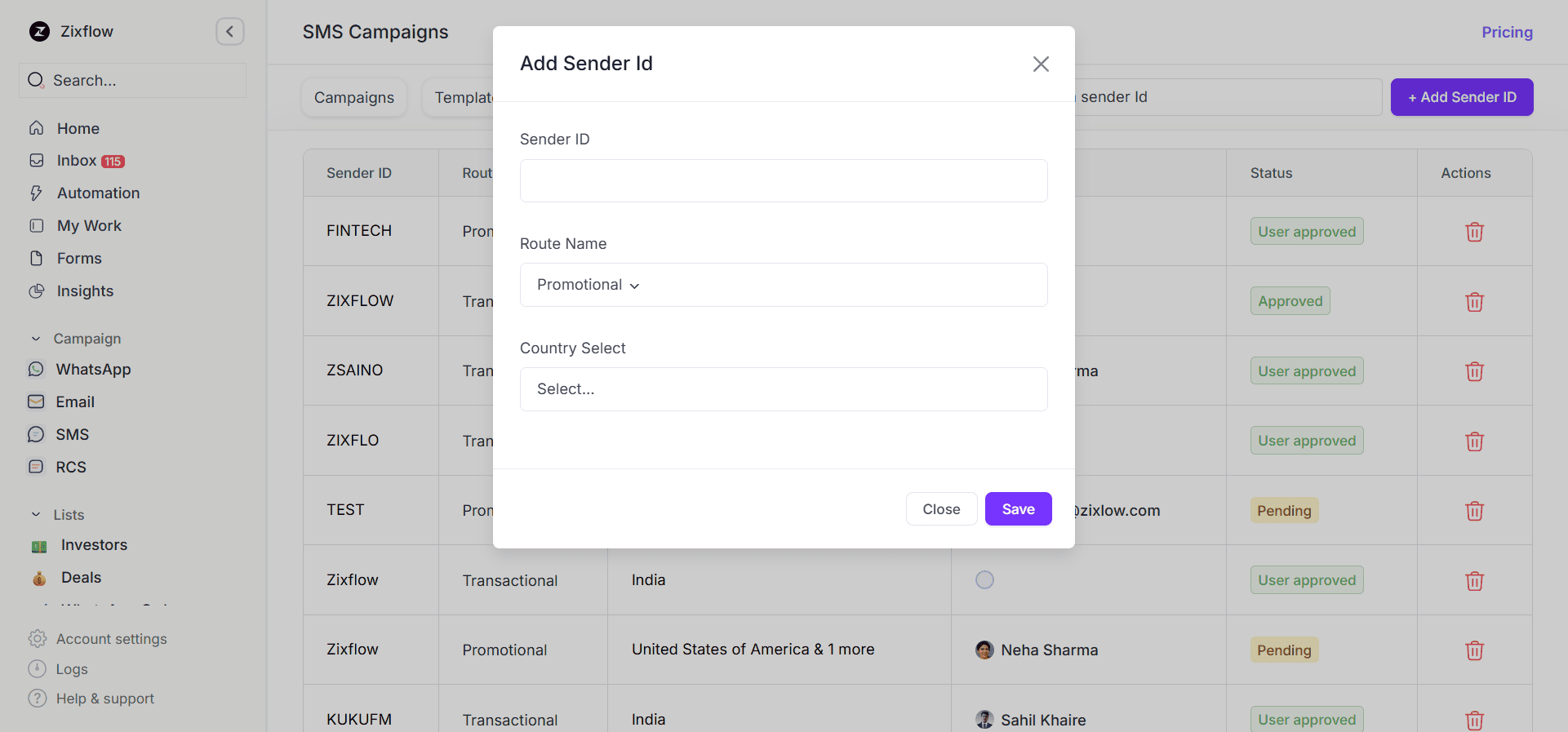The height and width of the screenshot is (732, 1568).
Task: Toggle the Zixflow logo icon
Action: [40, 31]
